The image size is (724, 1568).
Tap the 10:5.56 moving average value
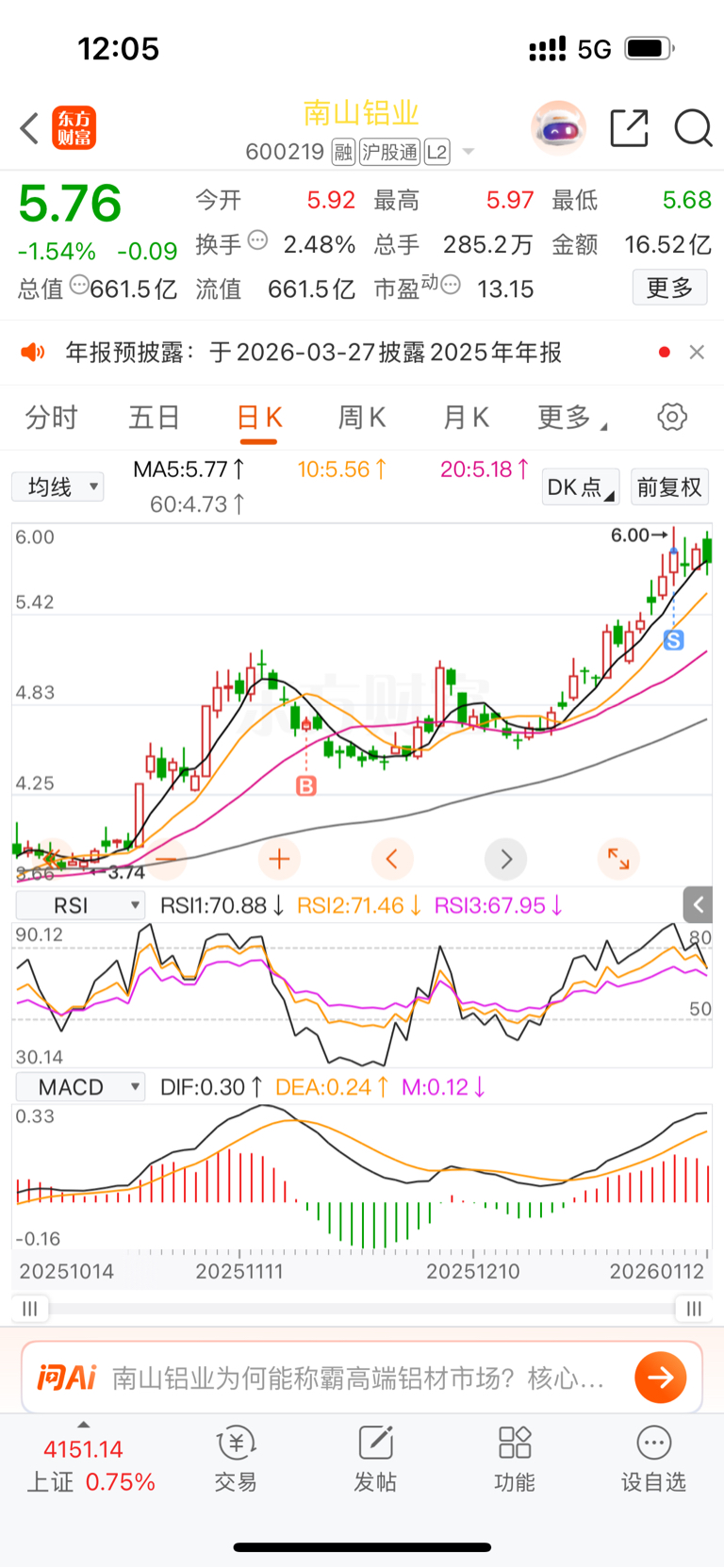342,469
